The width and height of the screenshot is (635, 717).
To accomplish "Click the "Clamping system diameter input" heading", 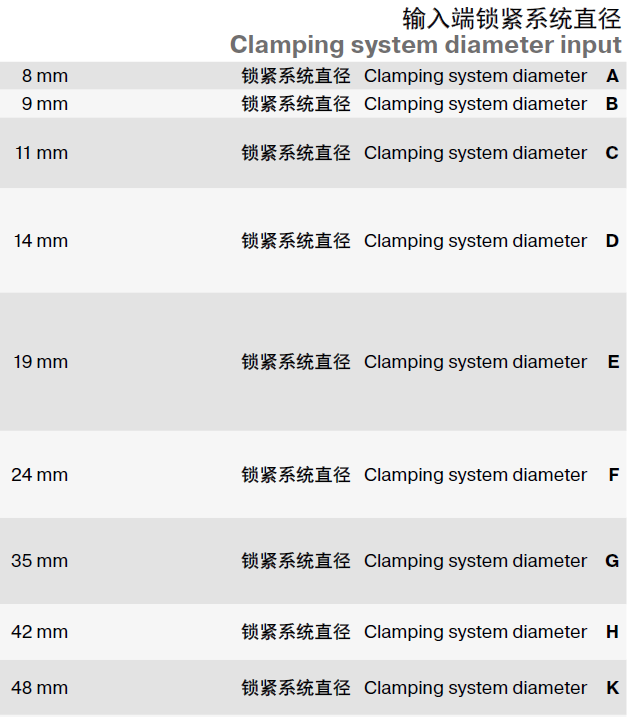I will click(425, 45).
